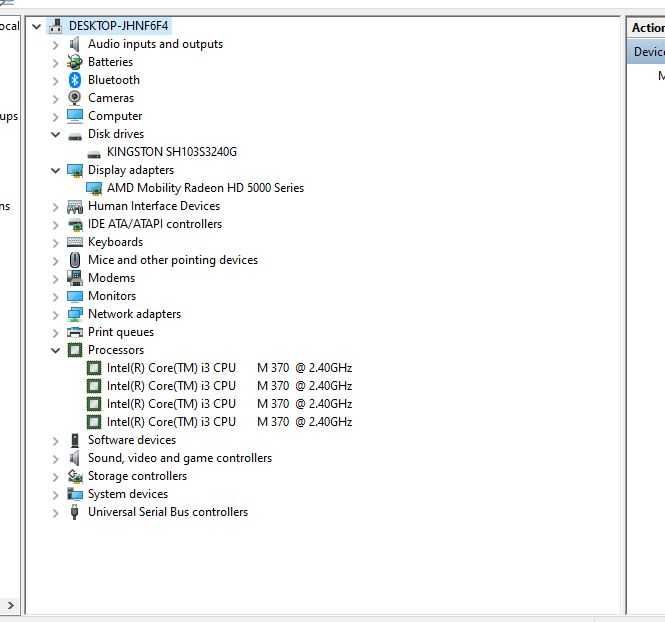Select the IDE ATA/ATAPI controllers label
665x622 pixels.
(x=155, y=224)
